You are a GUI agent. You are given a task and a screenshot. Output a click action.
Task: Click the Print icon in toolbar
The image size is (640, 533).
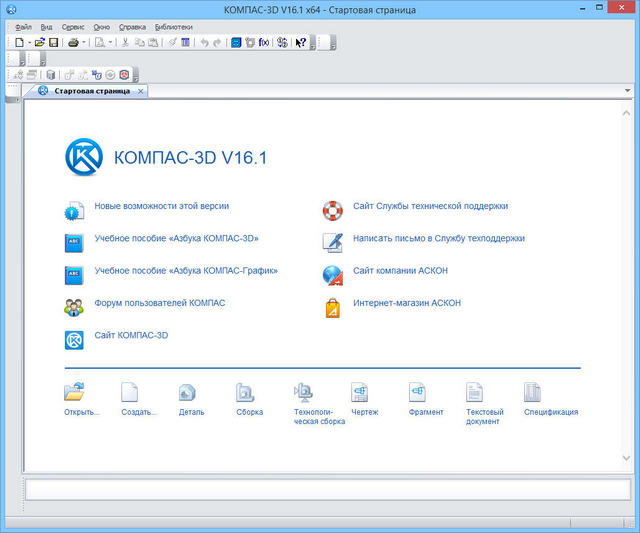tap(73, 43)
